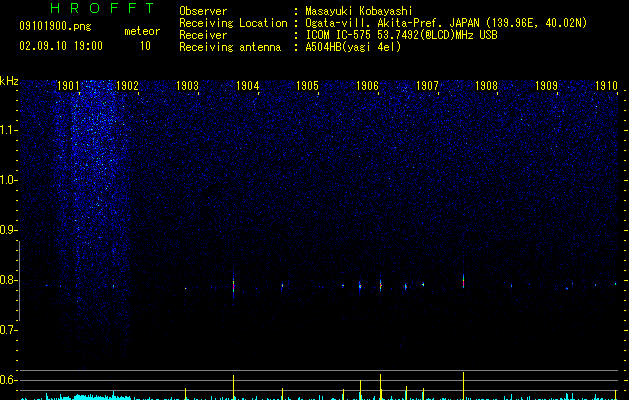Click the 1907 time axis label
Image resolution: width=629 pixels, height=400 pixels.
click(427, 86)
